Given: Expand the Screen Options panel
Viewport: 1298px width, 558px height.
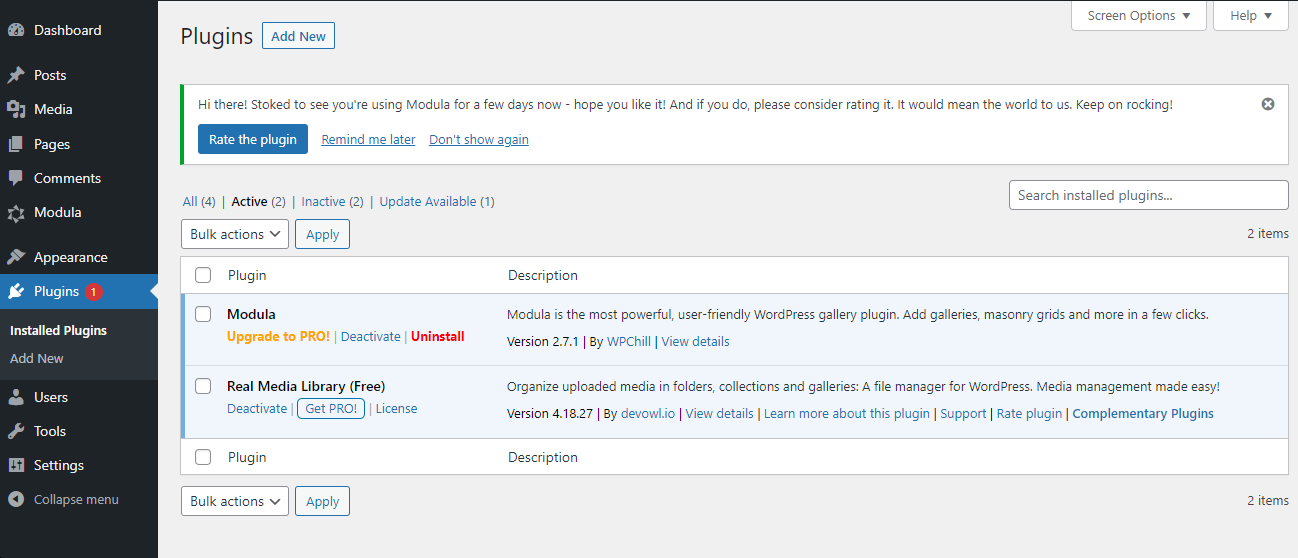Looking at the screenshot, I should [x=1139, y=15].
